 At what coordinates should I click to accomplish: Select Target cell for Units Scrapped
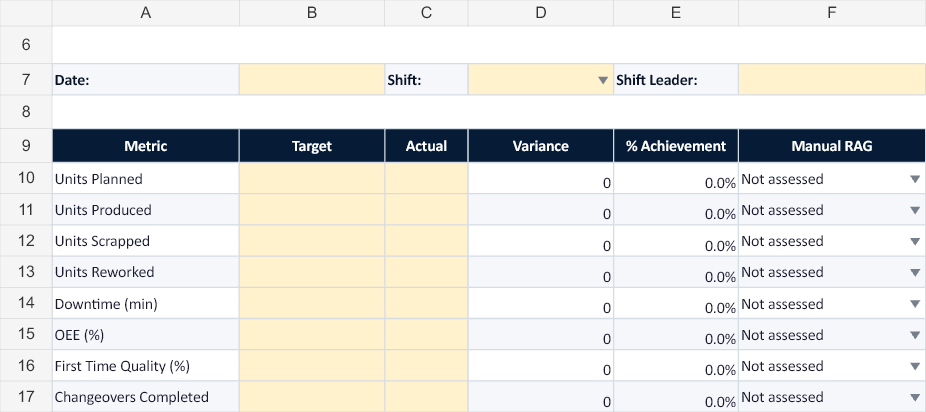coord(312,241)
